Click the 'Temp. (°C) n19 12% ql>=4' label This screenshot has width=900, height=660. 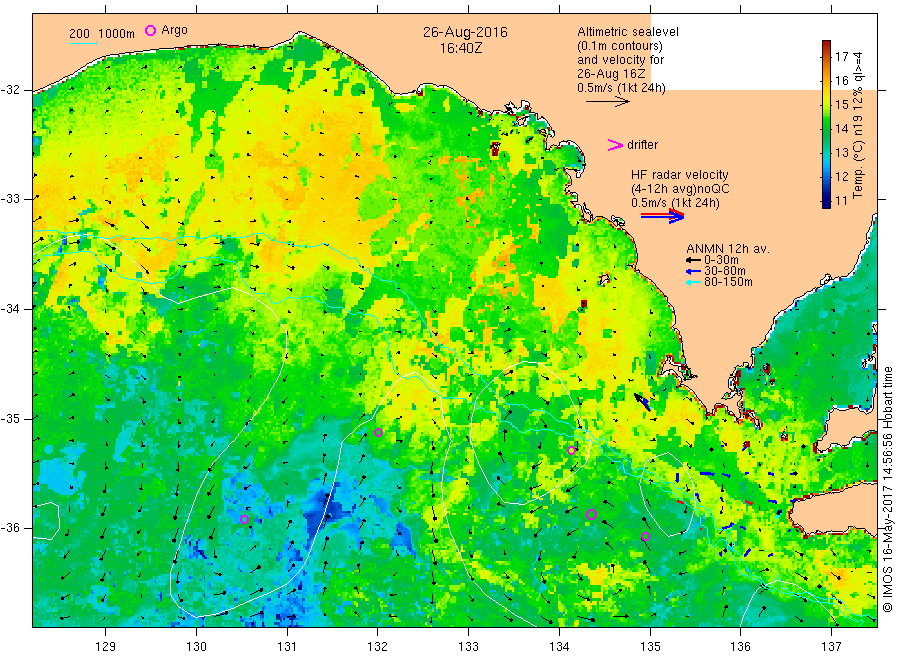(858, 125)
